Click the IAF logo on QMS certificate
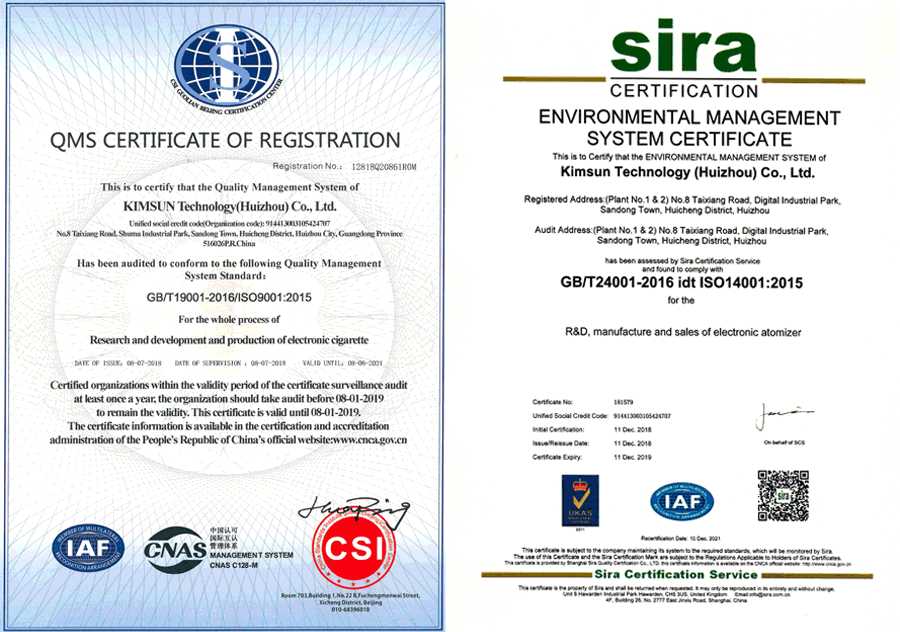This screenshot has width=900, height=632. coord(88,548)
